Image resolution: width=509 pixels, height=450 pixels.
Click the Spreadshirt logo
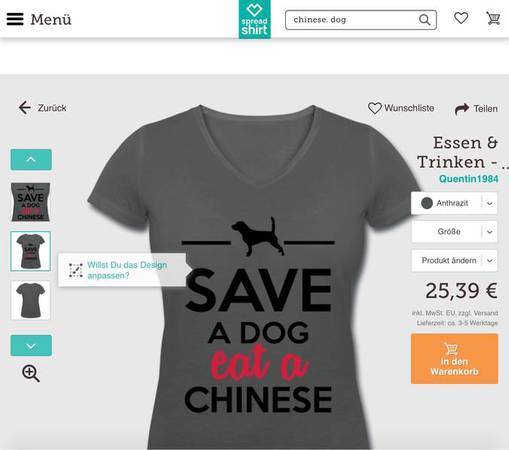pyautogui.click(x=255, y=19)
